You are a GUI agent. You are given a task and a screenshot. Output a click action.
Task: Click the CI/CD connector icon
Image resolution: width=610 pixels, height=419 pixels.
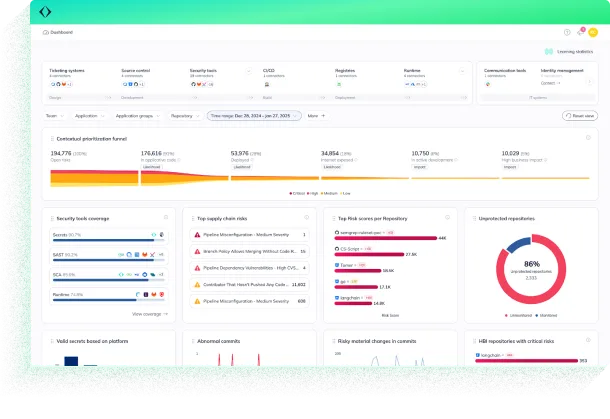tap(267, 84)
